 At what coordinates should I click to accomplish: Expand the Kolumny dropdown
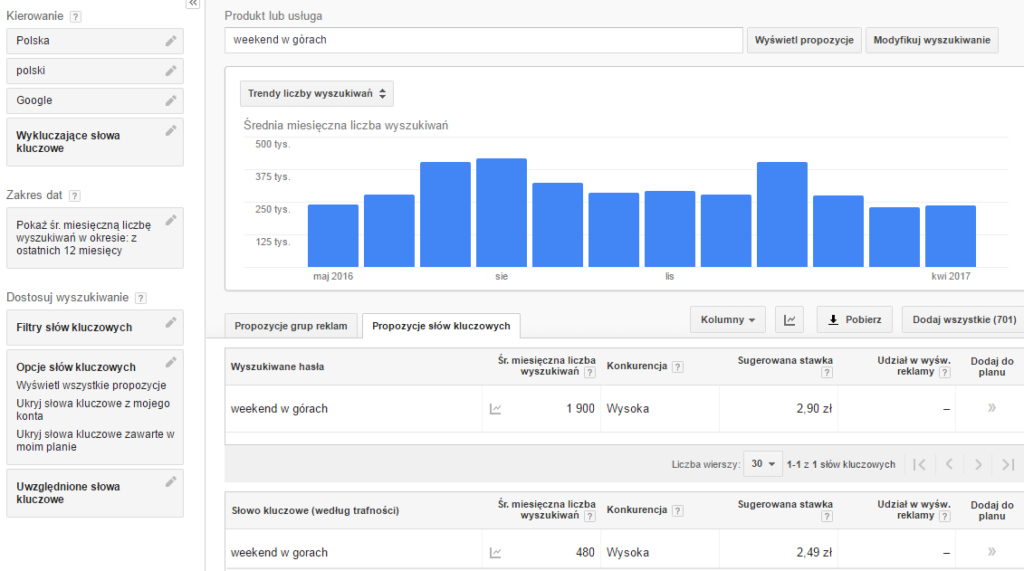pos(728,320)
